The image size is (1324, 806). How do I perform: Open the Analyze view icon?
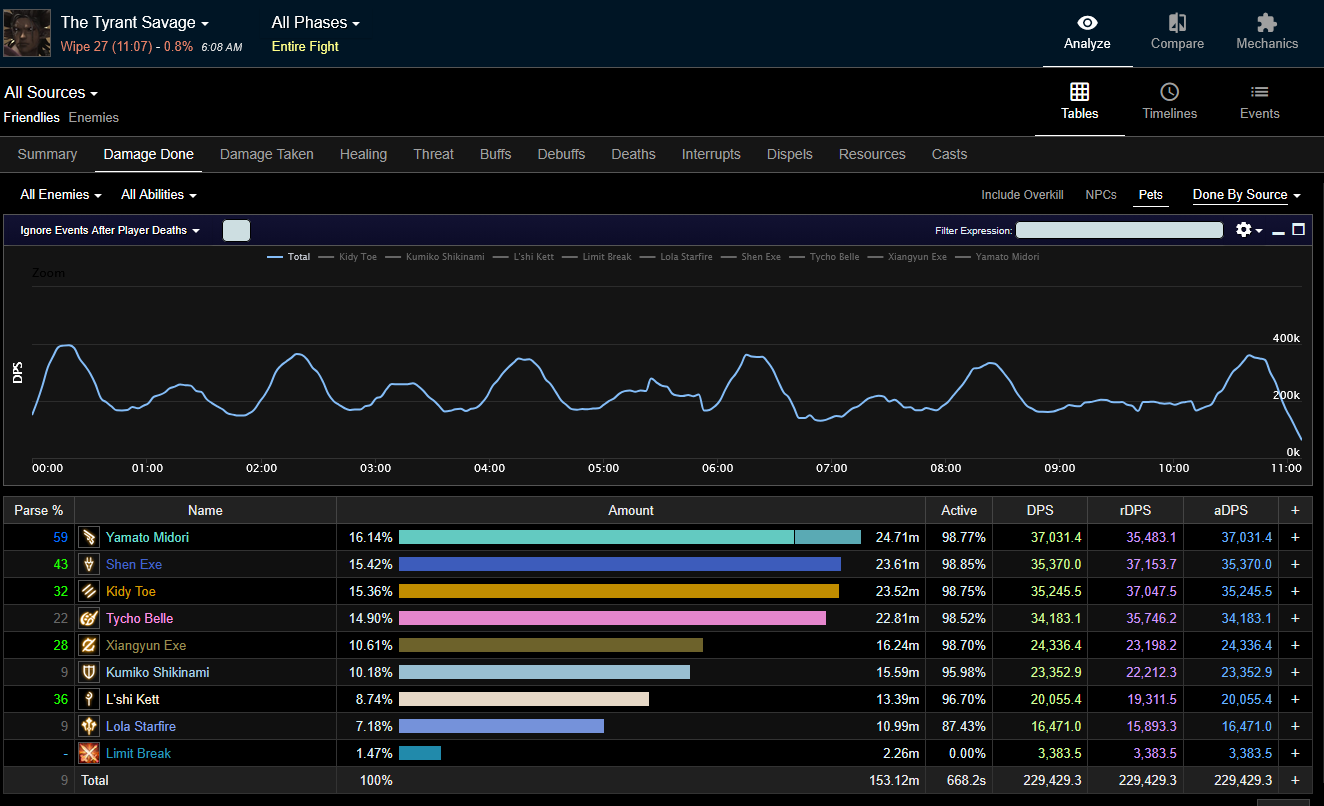tap(1087, 23)
